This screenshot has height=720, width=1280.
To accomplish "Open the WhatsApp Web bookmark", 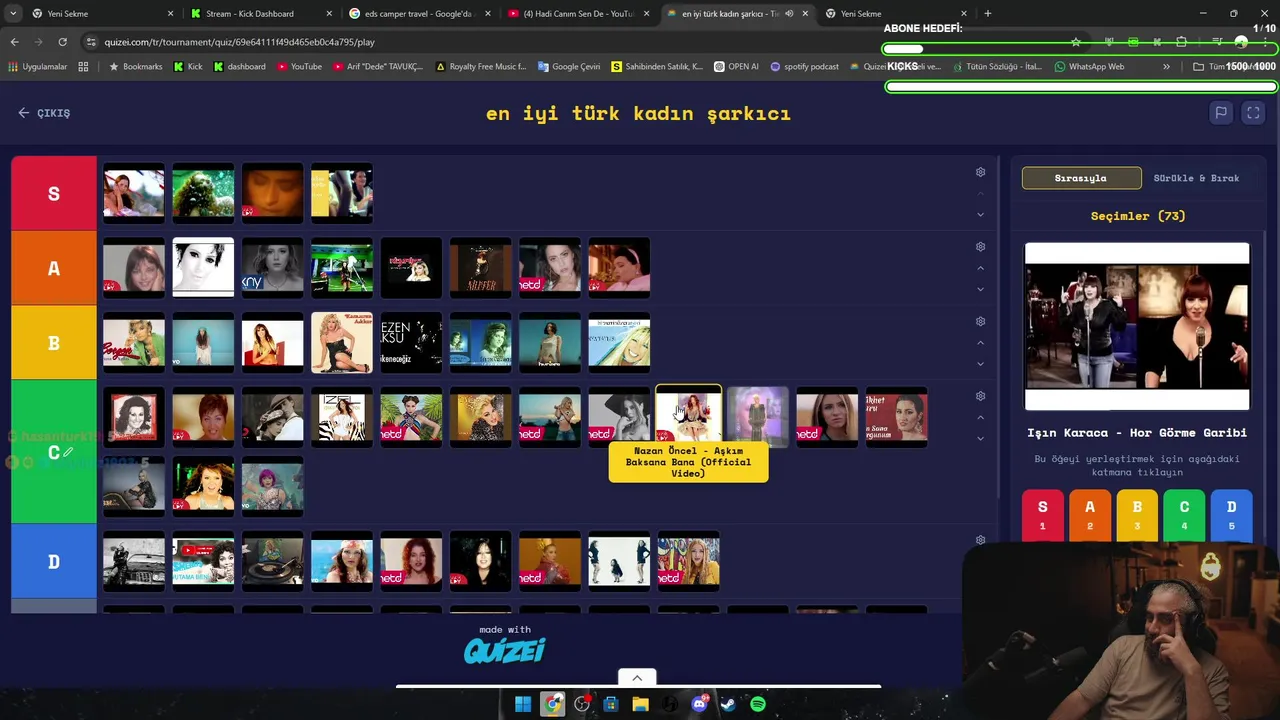I will [x=1089, y=66].
